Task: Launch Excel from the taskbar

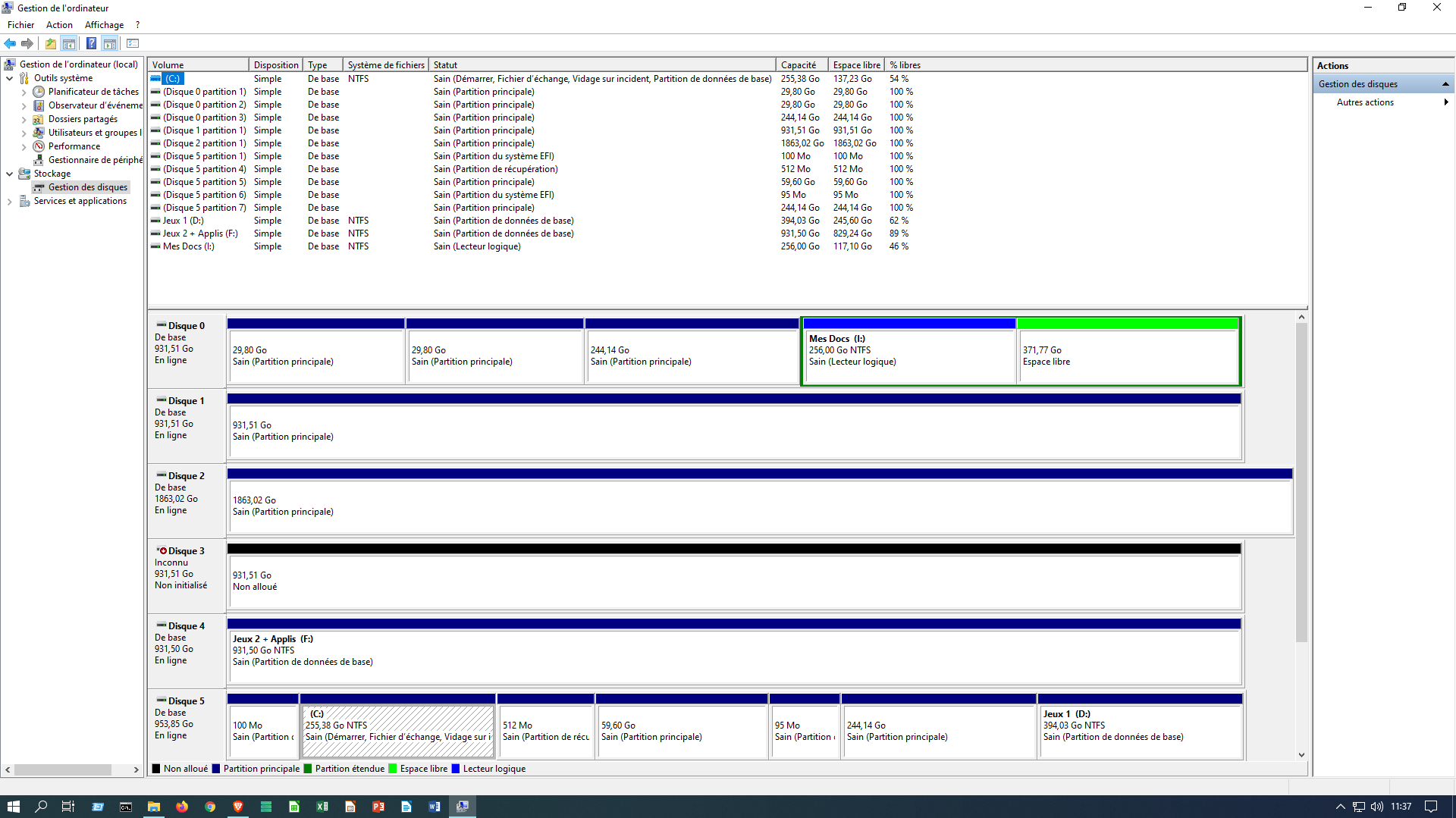Action: 322,807
